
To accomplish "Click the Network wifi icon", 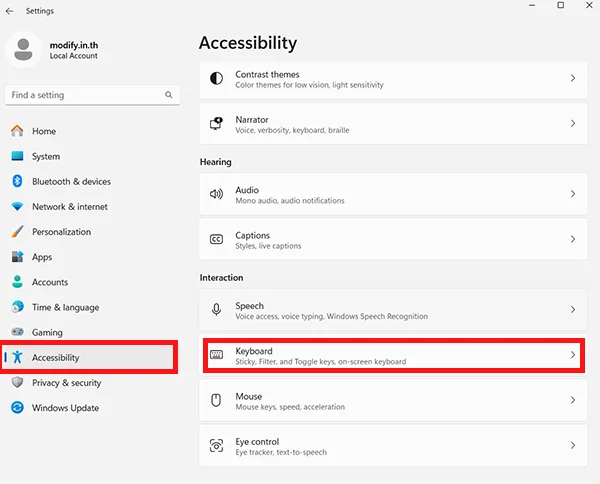I will click(x=17, y=207).
